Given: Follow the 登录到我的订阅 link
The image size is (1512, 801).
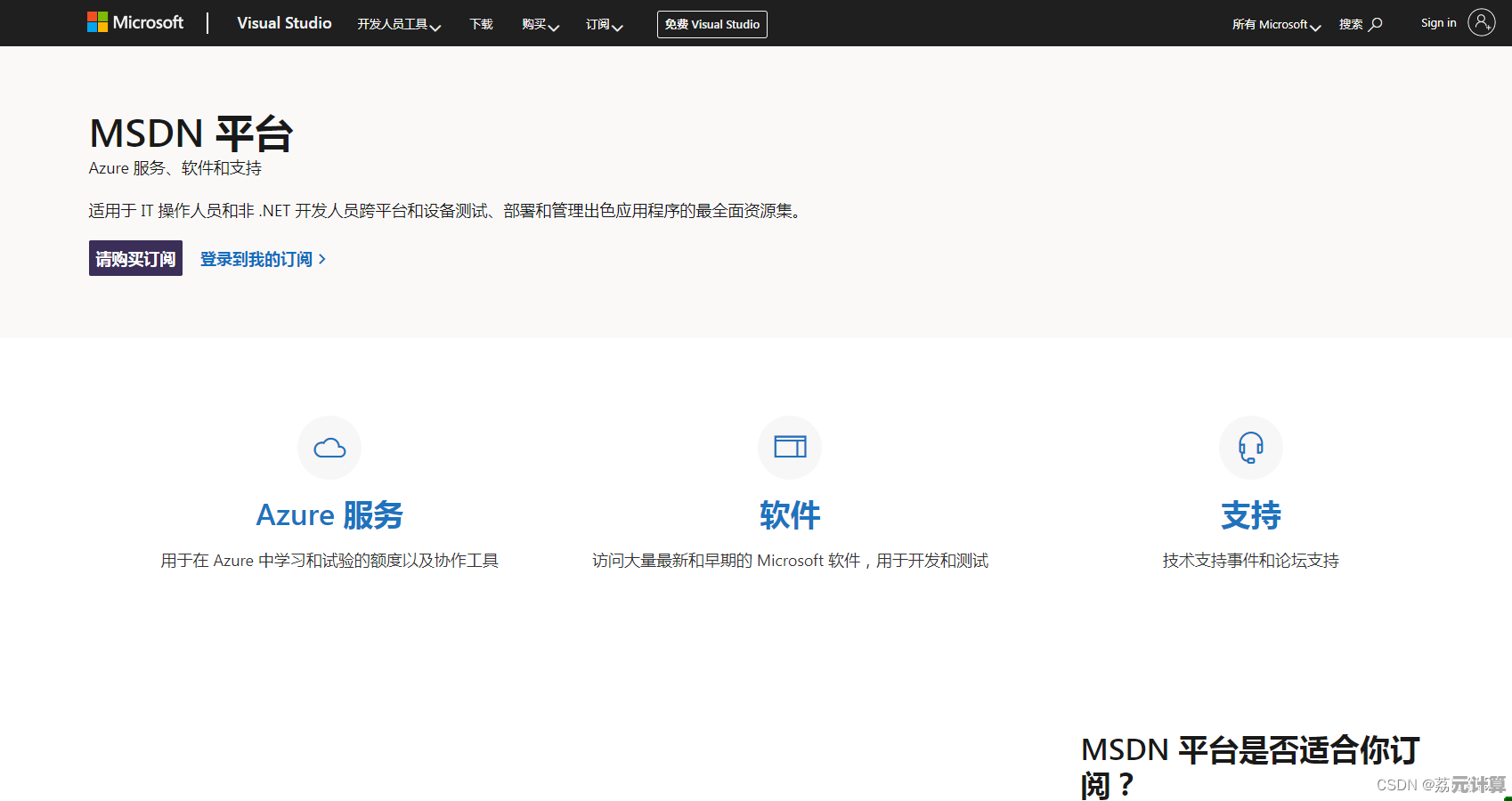Looking at the screenshot, I should point(263,259).
